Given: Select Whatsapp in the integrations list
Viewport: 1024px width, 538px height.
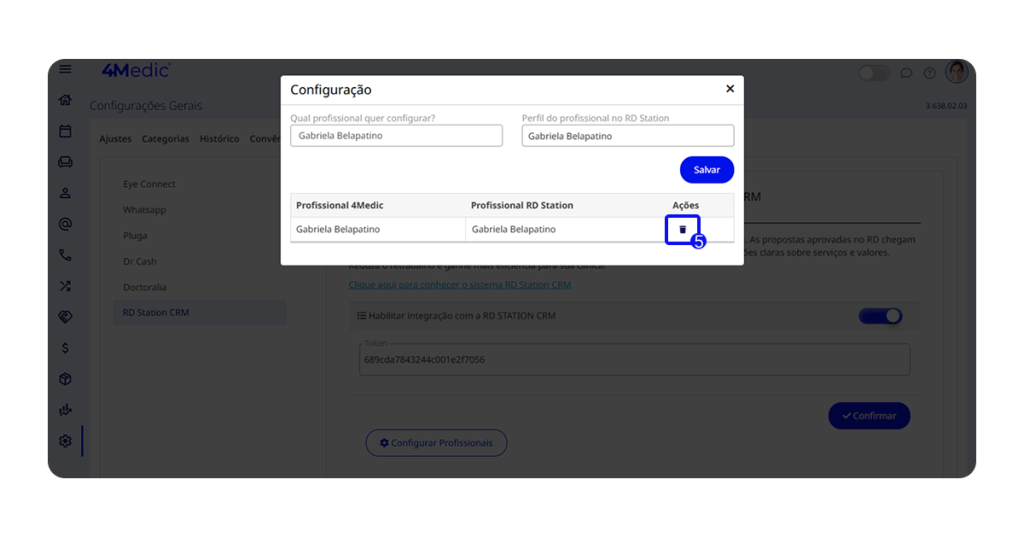Looking at the screenshot, I should pyautogui.click(x=145, y=210).
